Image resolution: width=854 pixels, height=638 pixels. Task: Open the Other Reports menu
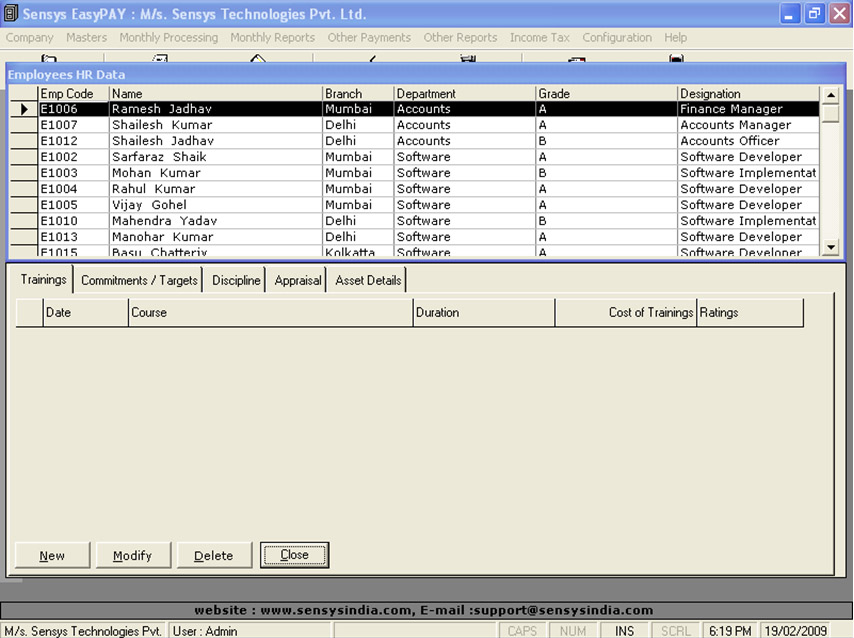pyautogui.click(x=460, y=38)
